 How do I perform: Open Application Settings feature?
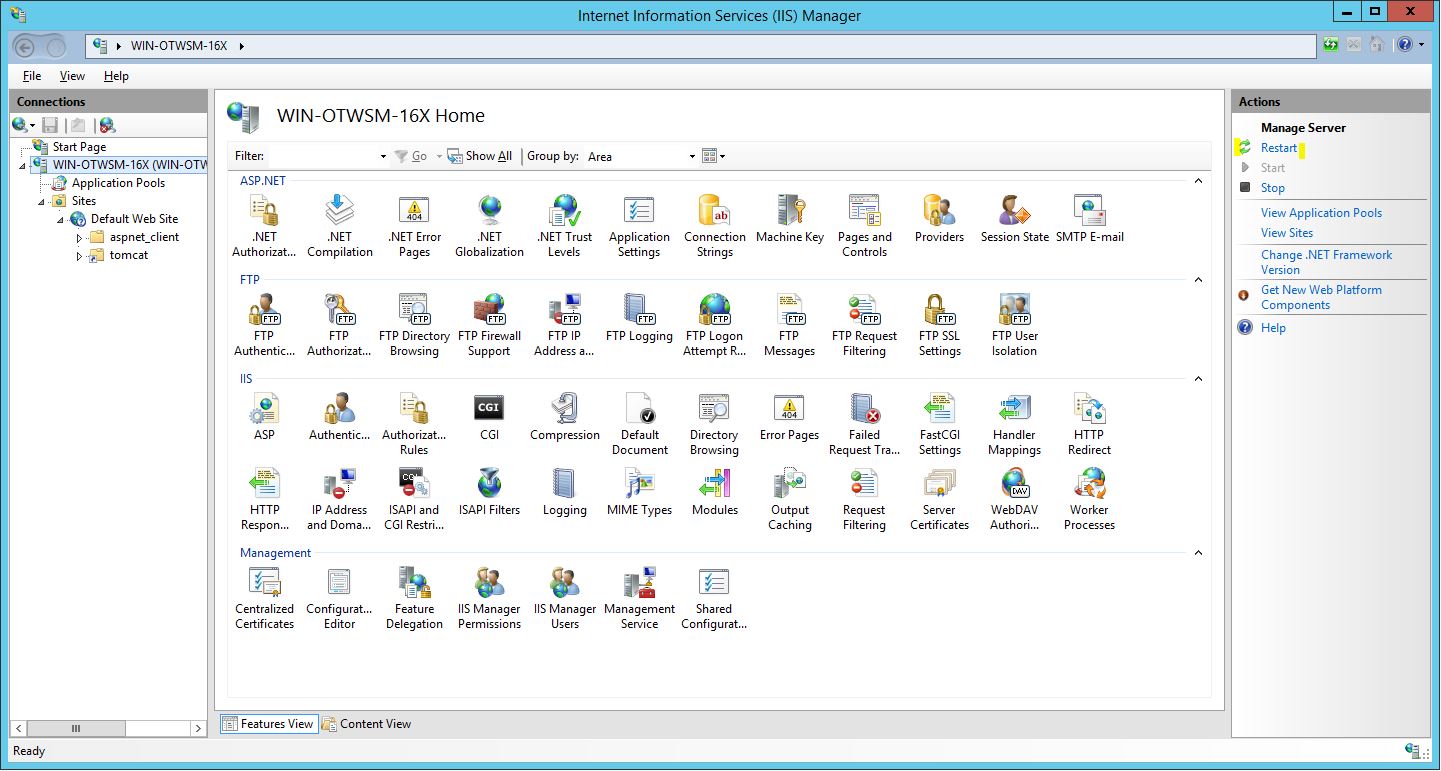click(x=639, y=226)
